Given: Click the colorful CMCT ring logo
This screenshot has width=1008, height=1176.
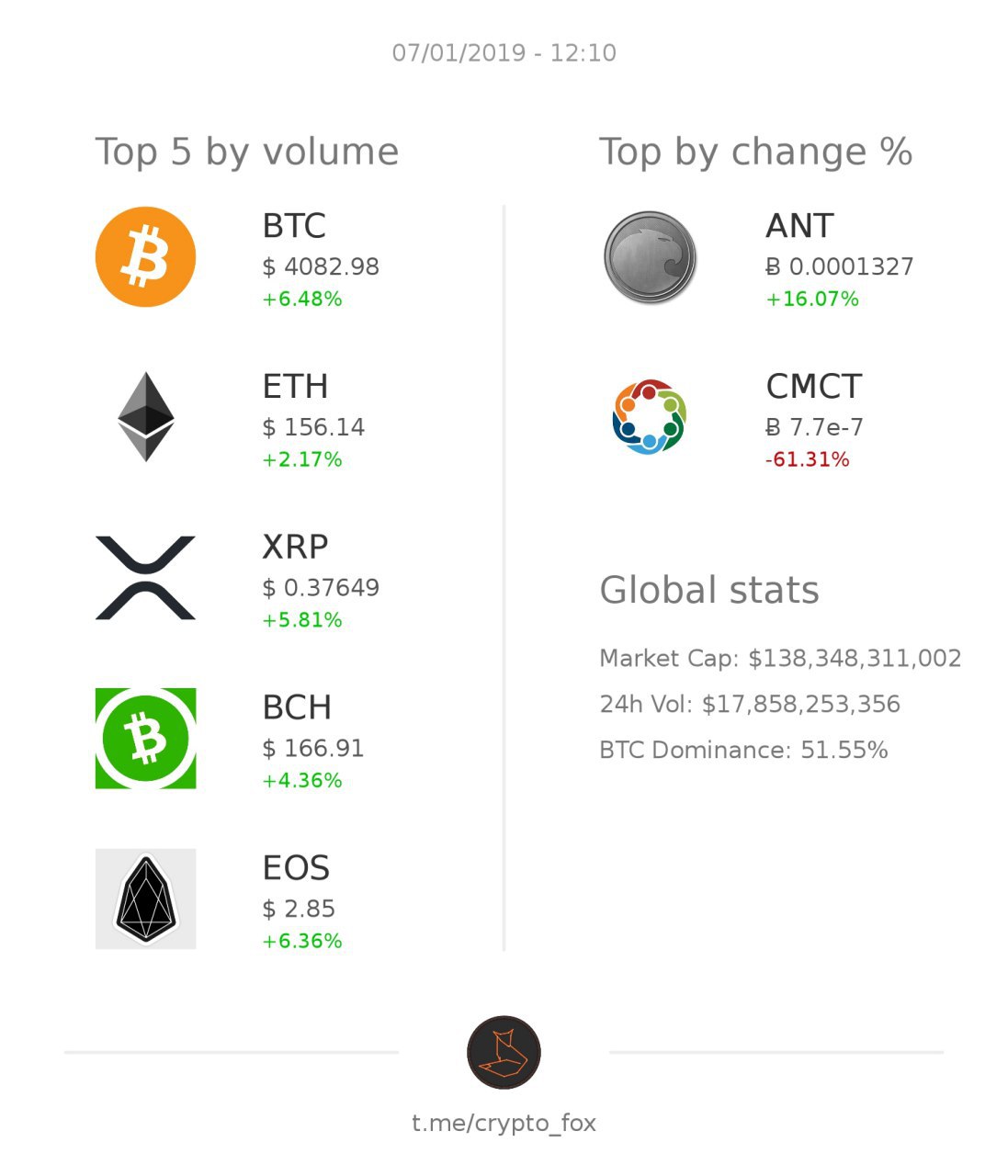Looking at the screenshot, I should pos(650,417).
